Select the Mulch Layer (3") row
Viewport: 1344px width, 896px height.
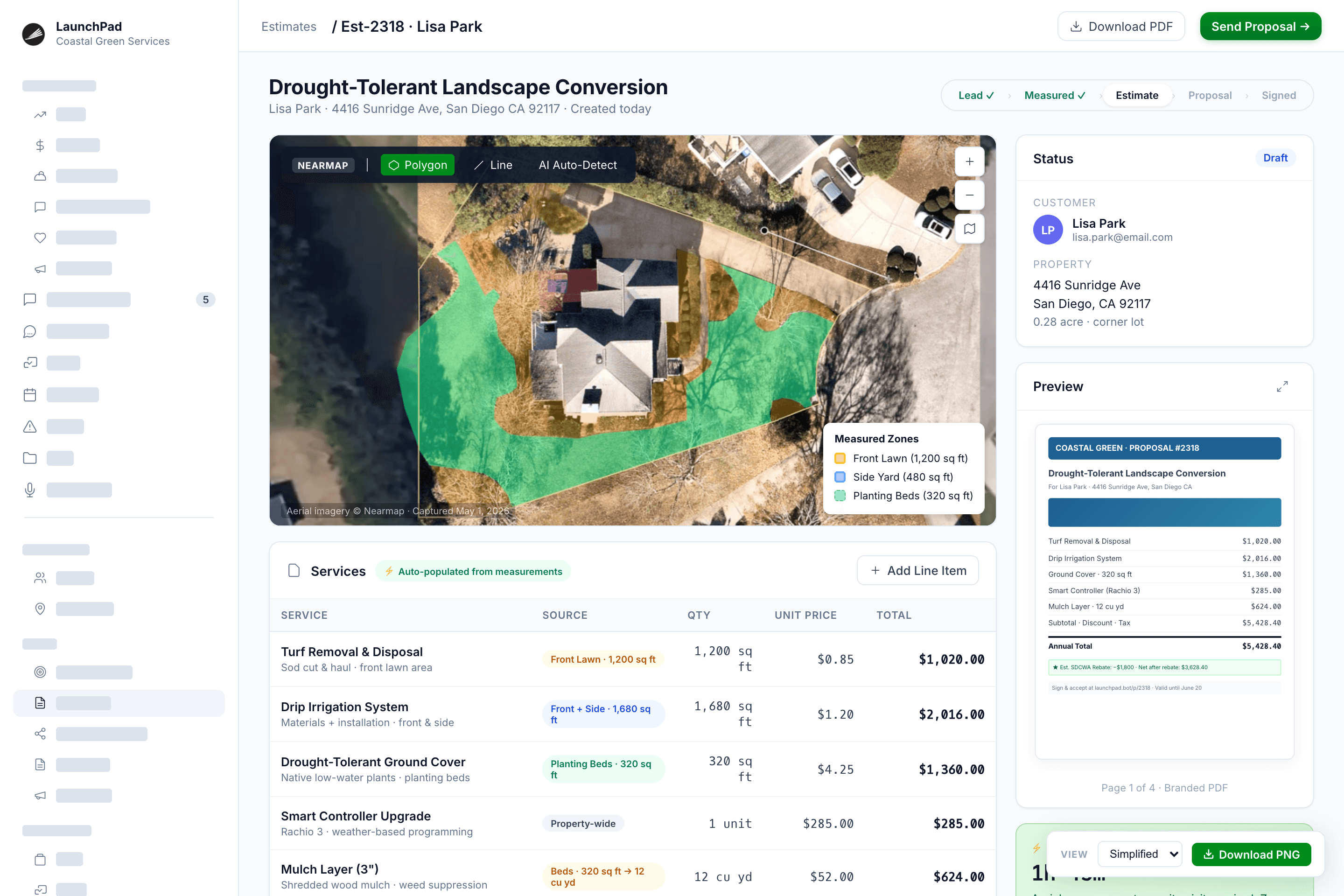633,876
